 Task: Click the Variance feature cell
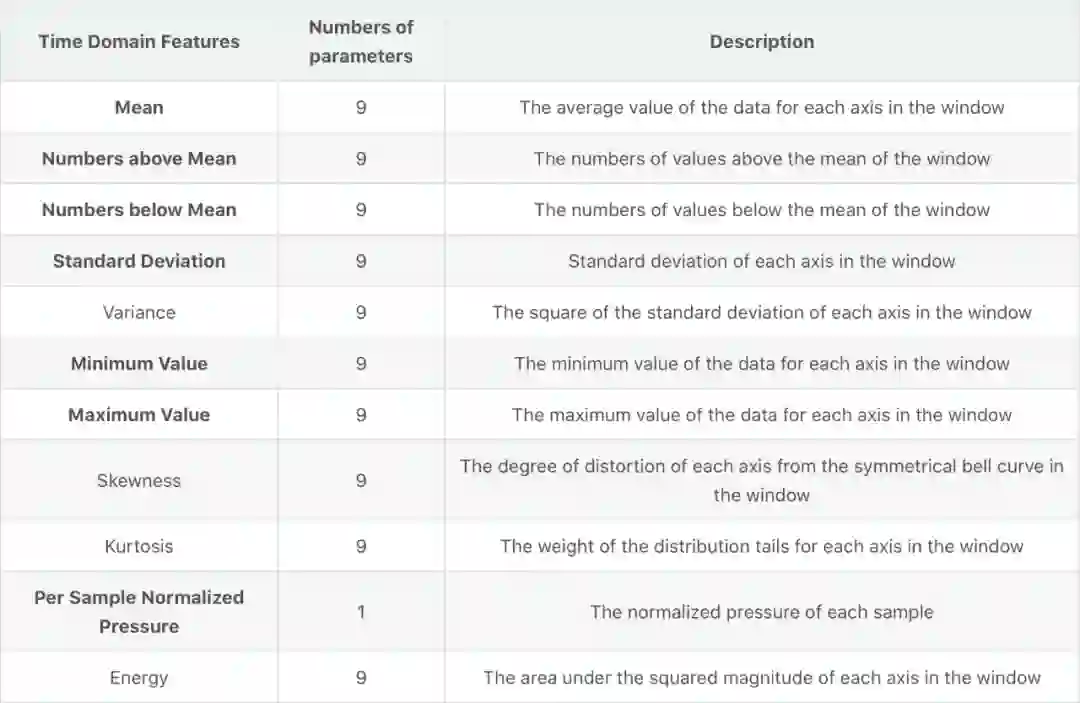pyautogui.click(x=139, y=312)
